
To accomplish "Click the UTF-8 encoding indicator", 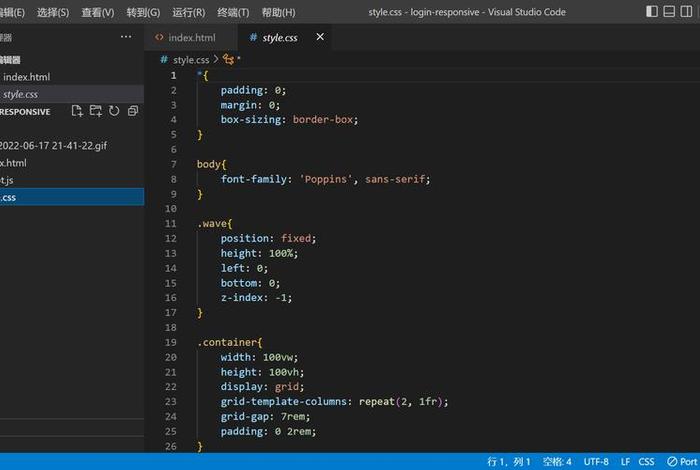I will click(596, 462).
